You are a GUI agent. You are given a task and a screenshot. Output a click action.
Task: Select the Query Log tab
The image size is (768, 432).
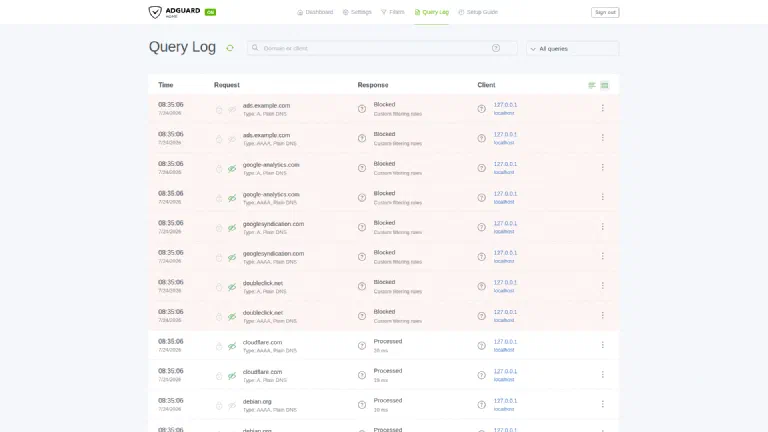(432, 12)
